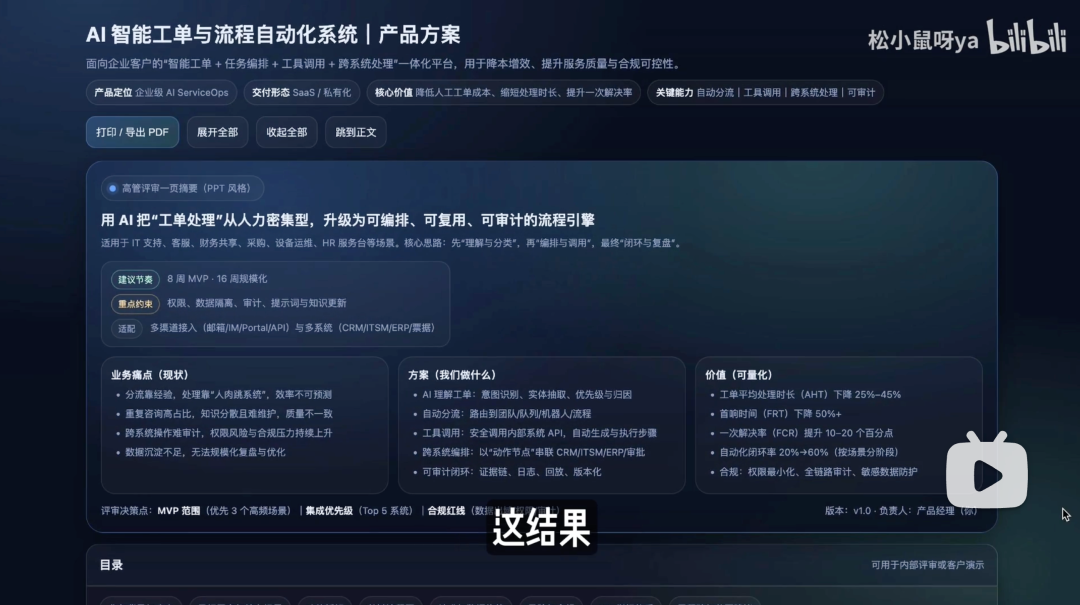
Task: Click bullet 跨系统操作难审计
Action: pos(228,433)
